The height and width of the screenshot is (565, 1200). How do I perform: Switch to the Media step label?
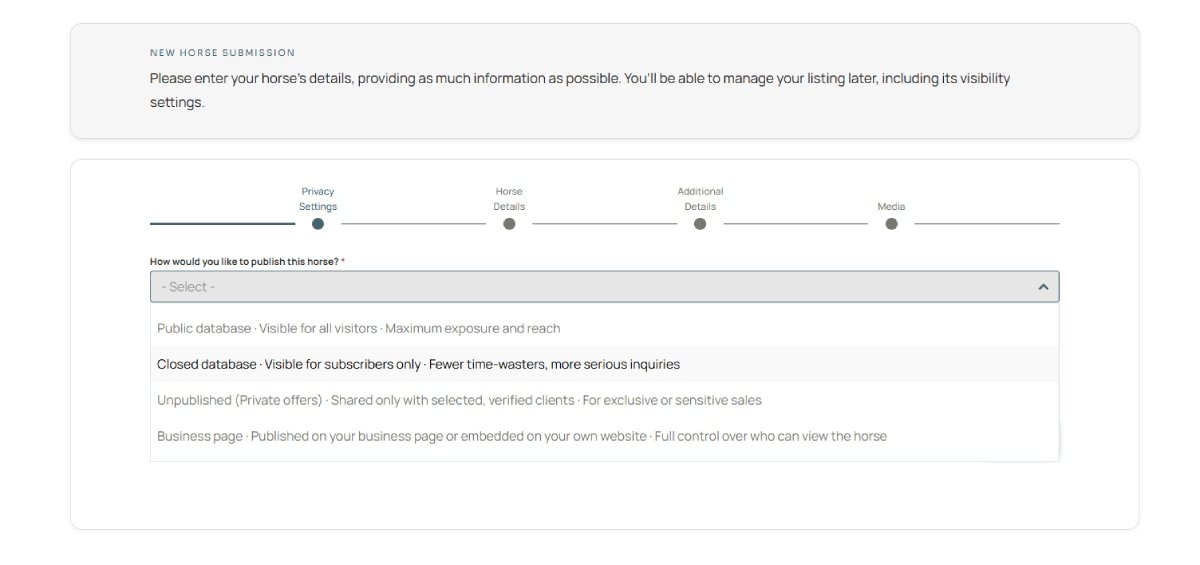pos(891,207)
